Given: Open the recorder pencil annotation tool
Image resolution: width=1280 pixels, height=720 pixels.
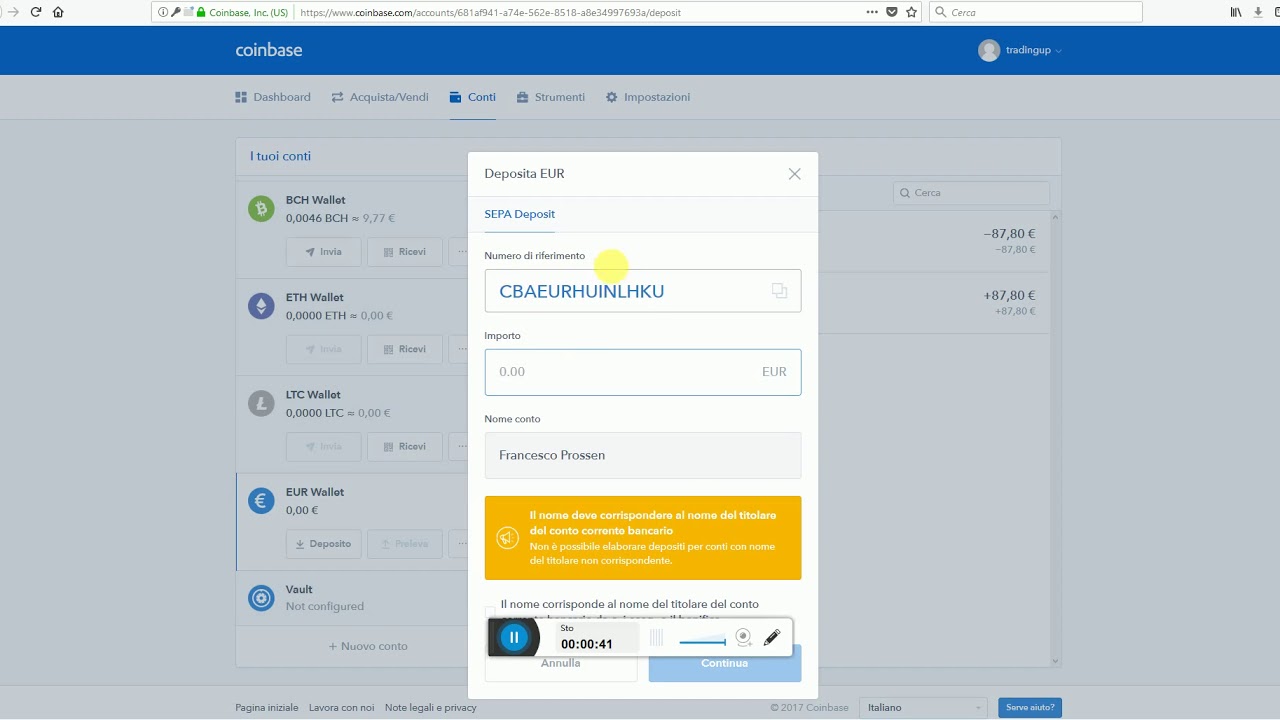Looking at the screenshot, I should point(772,637).
